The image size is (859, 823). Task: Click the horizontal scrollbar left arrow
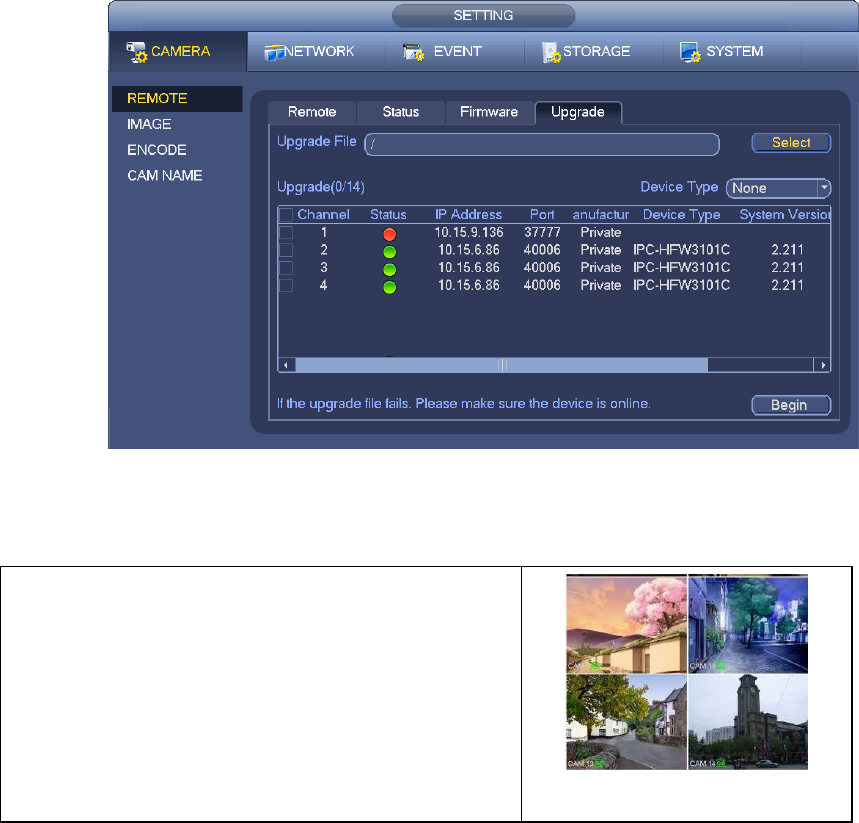(286, 365)
